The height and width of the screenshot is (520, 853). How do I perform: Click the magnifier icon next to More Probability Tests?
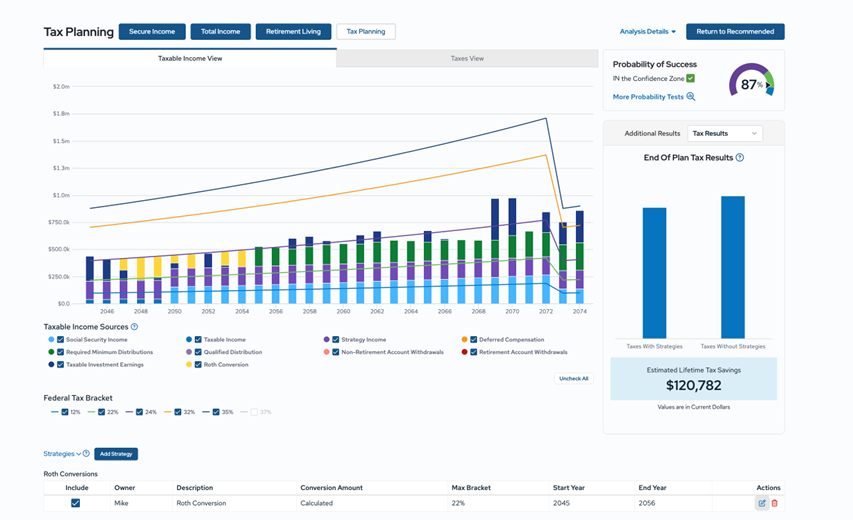(x=690, y=97)
